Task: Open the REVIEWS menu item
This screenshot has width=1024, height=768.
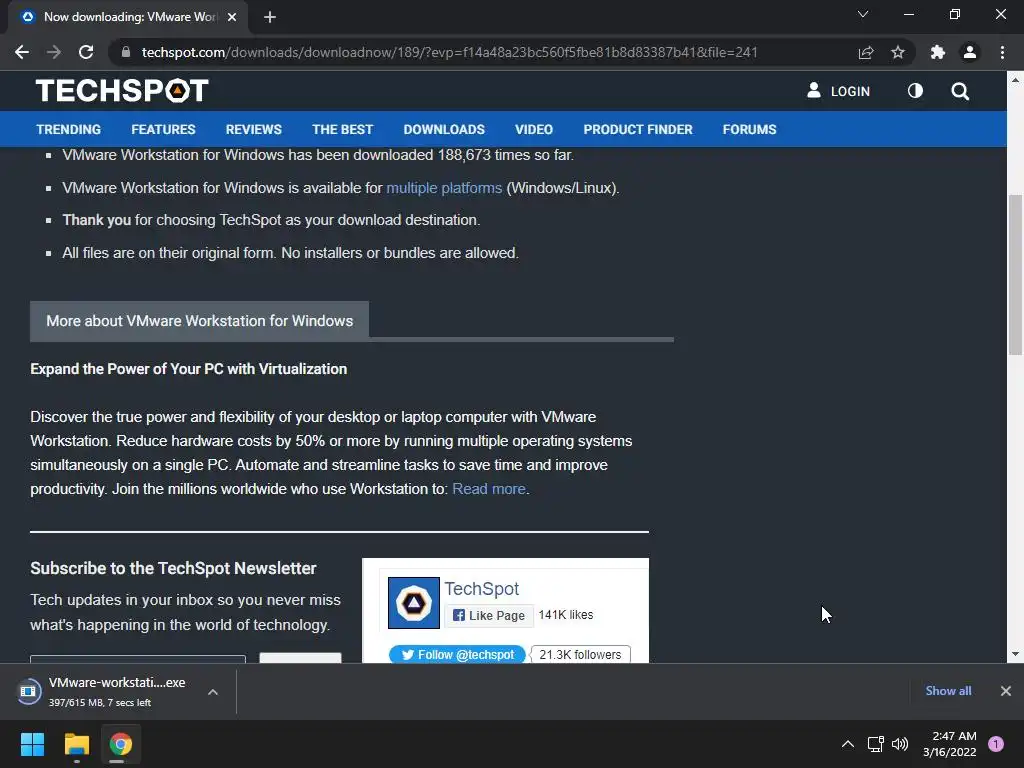Action: click(x=253, y=129)
